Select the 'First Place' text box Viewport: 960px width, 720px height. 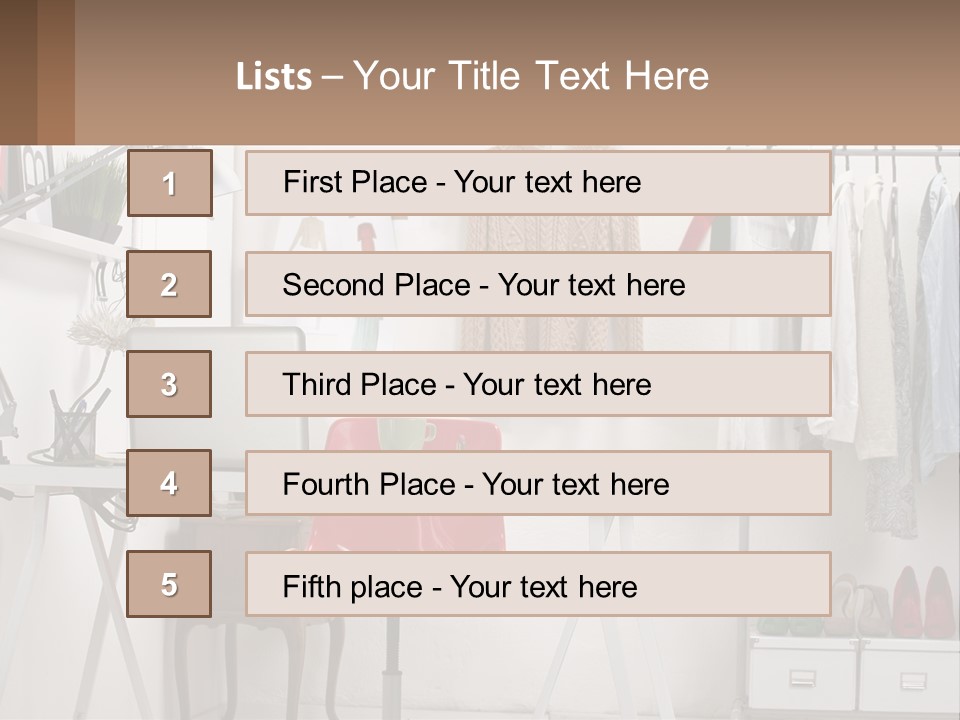pos(538,183)
